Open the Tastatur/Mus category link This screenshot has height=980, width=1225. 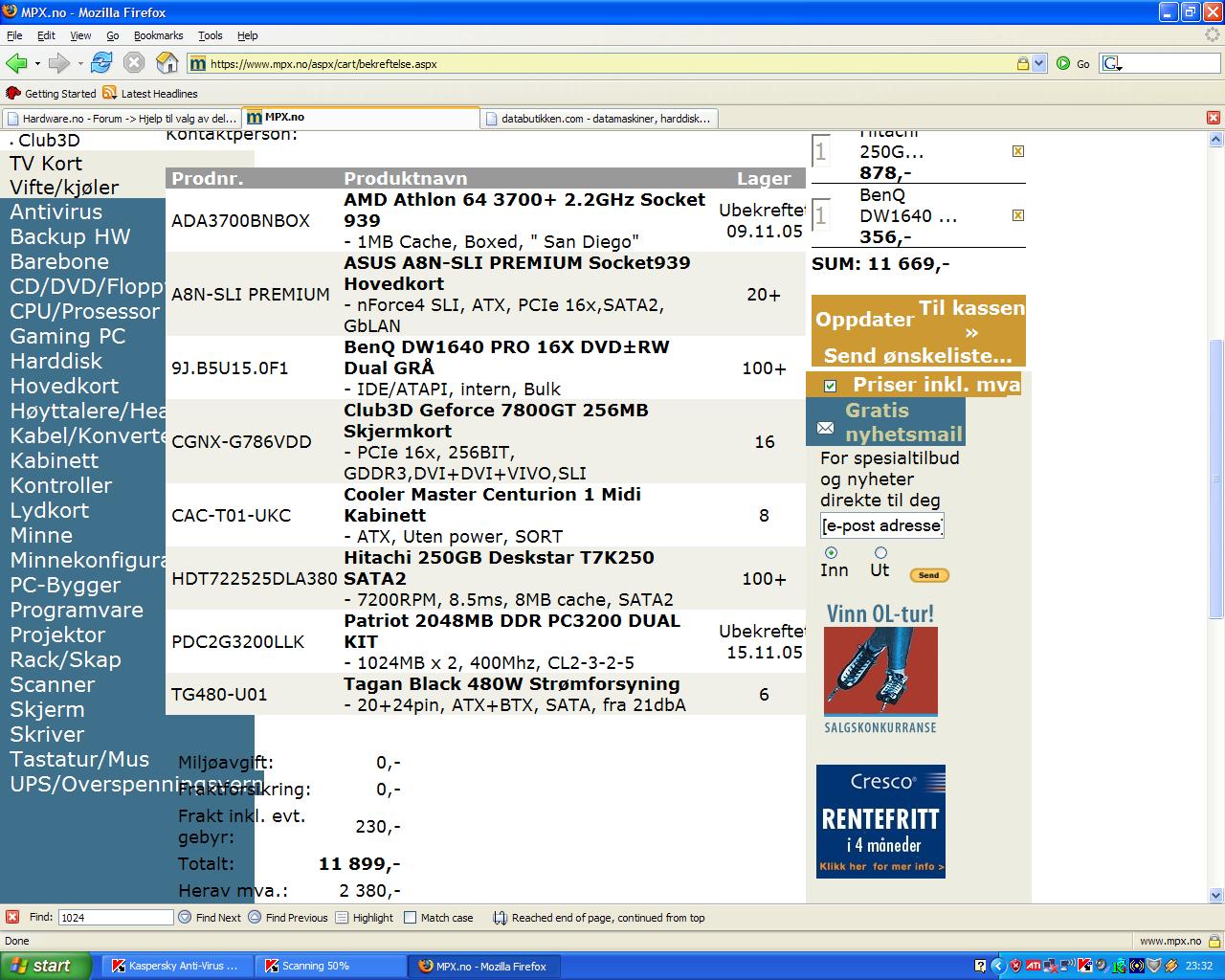(x=79, y=759)
